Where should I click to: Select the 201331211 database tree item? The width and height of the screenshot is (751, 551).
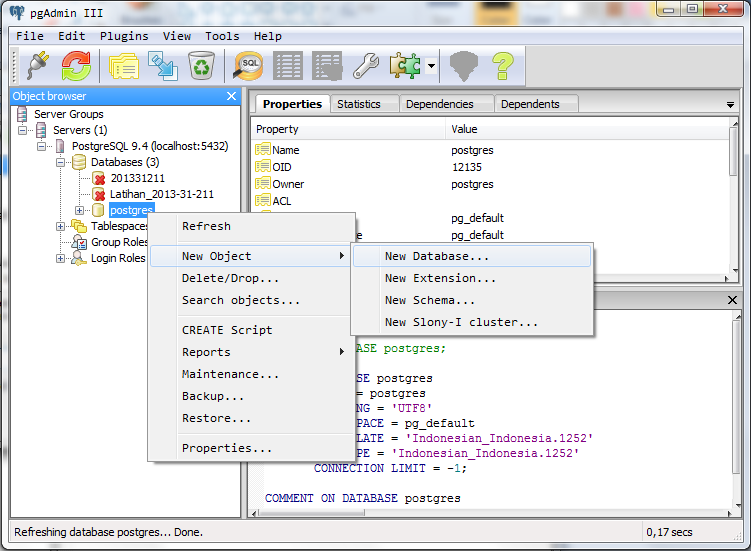[137, 178]
